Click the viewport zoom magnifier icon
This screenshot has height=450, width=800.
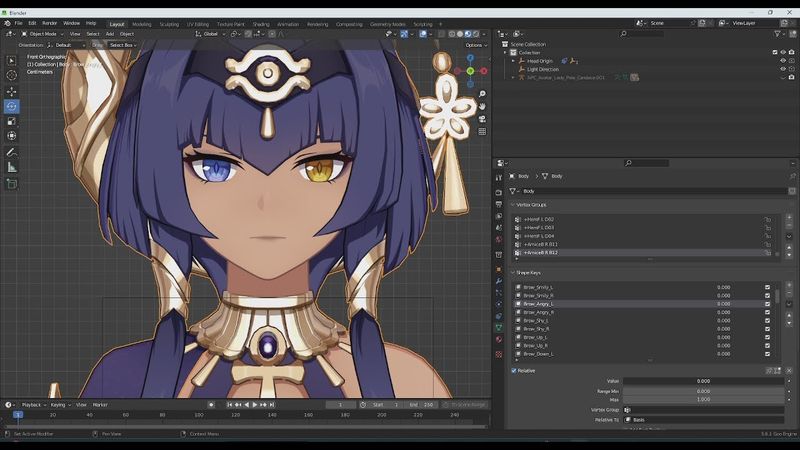482,94
